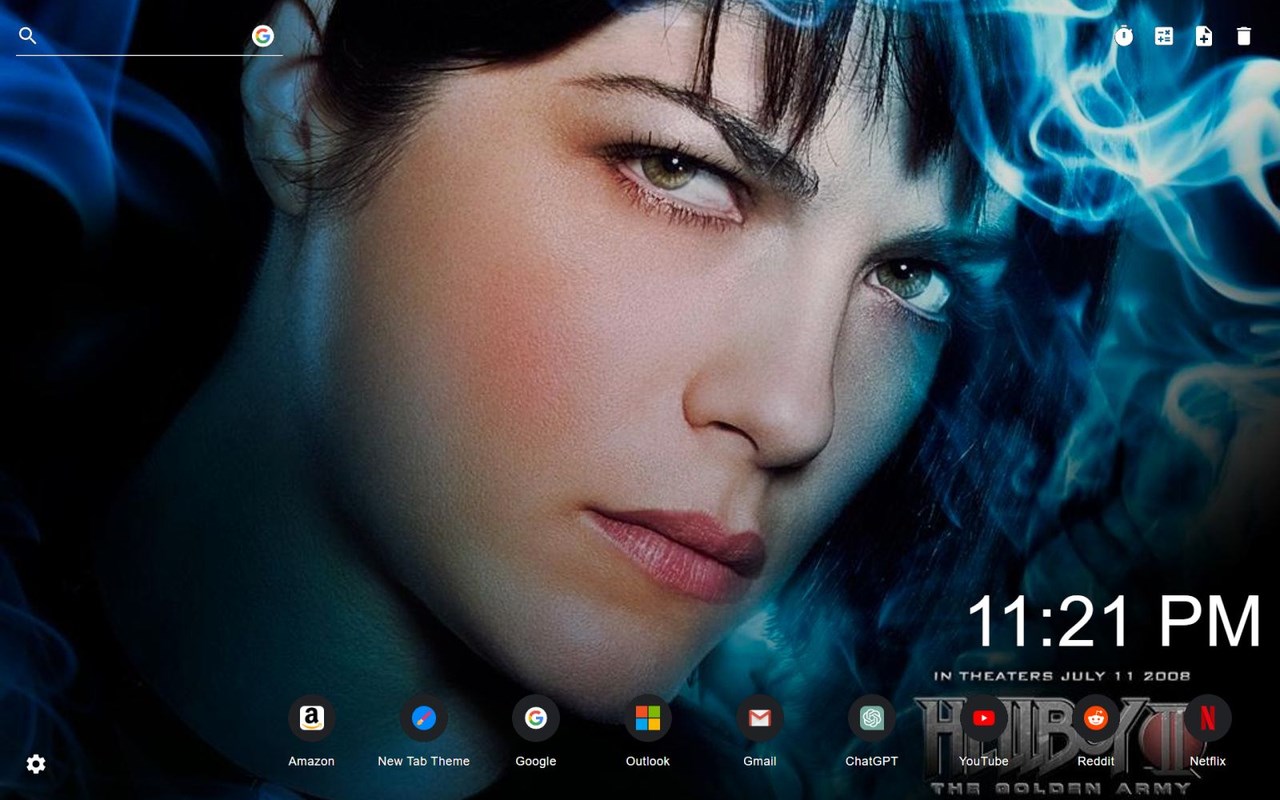
Task: Click the "Google" shortcut label text
Action: coord(536,761)
